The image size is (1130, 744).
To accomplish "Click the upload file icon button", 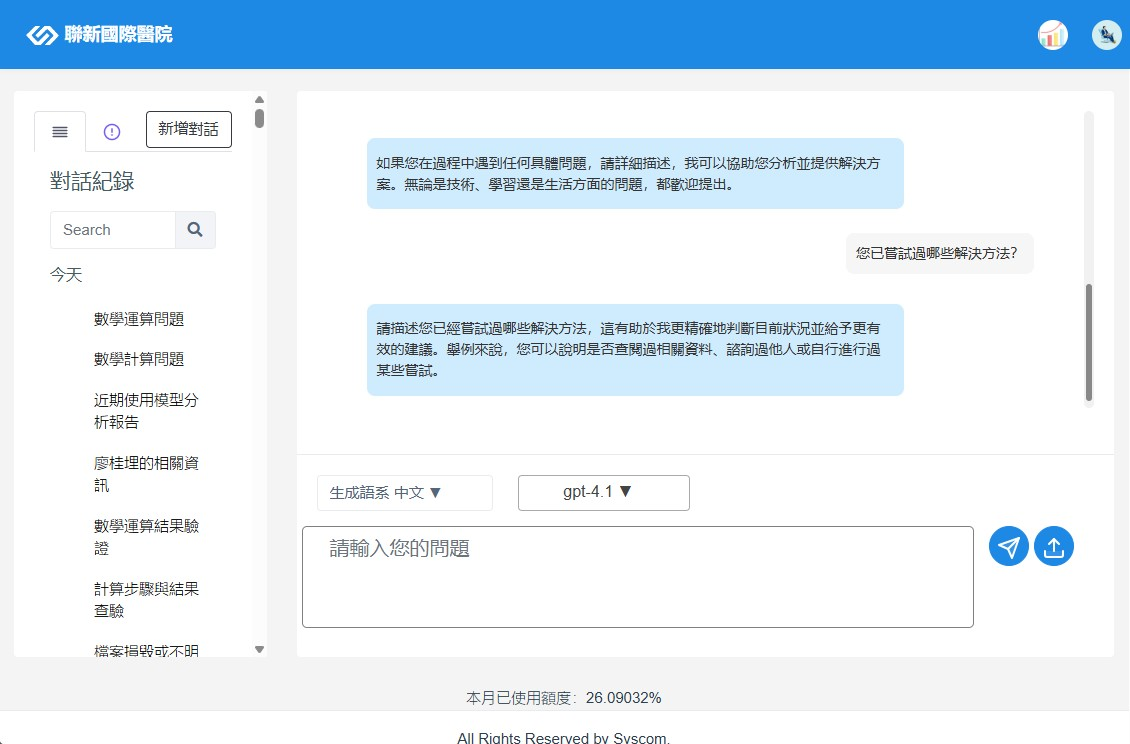I will coord(1053,547).
